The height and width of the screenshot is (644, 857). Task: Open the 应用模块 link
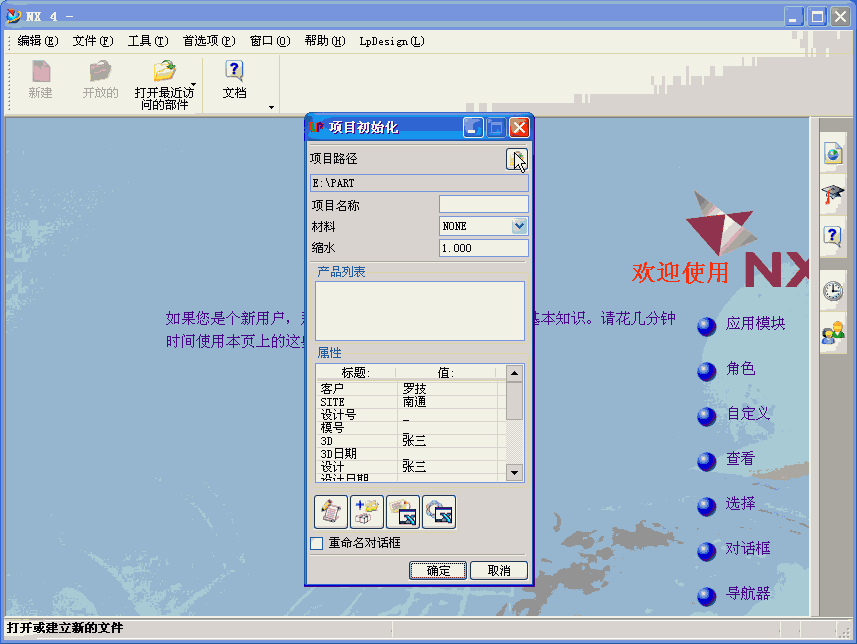[x=755, y=324]
